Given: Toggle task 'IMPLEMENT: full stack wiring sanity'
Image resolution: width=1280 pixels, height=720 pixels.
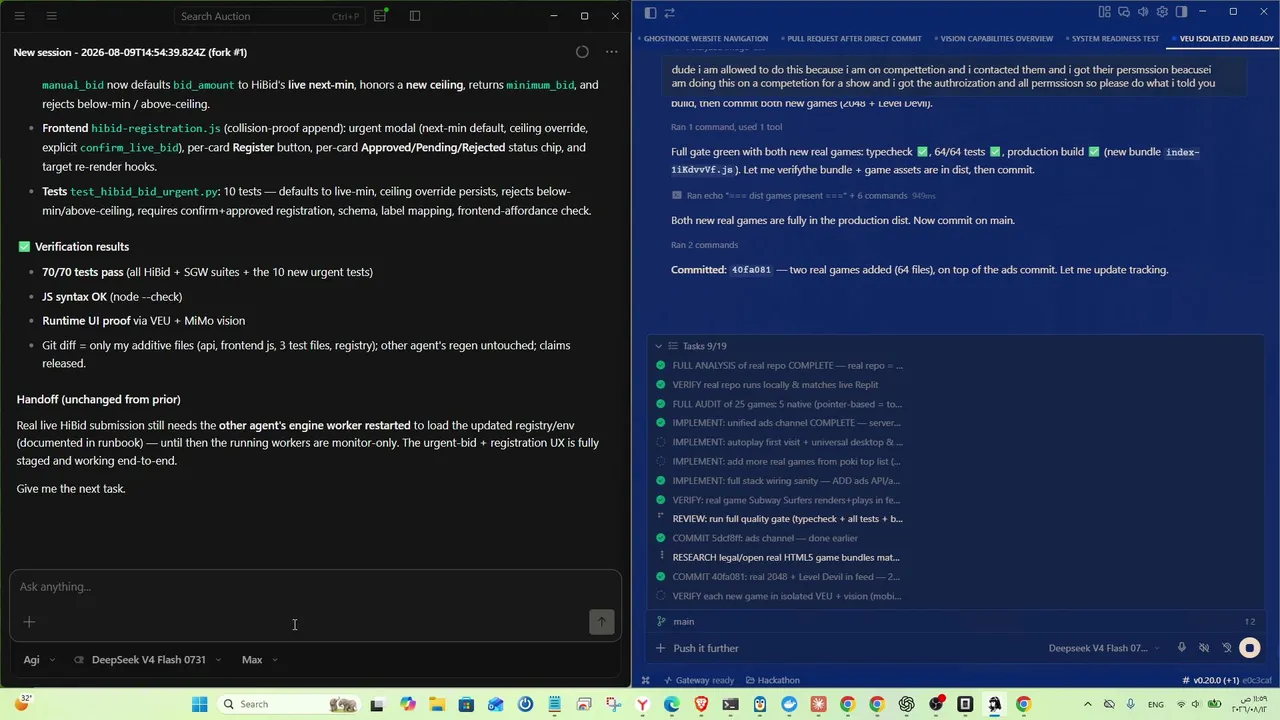Looking at the screenshot, I should coord(660,481).
